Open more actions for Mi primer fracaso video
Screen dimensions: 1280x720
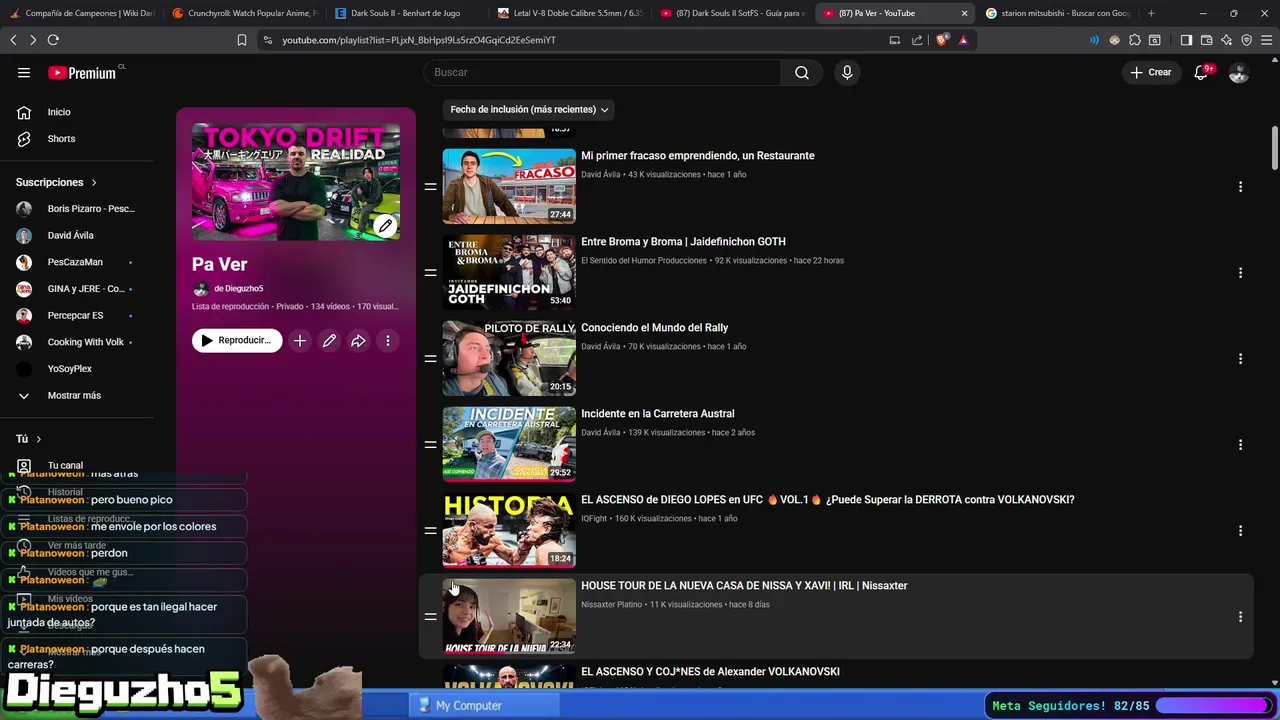click(1240, 187)
